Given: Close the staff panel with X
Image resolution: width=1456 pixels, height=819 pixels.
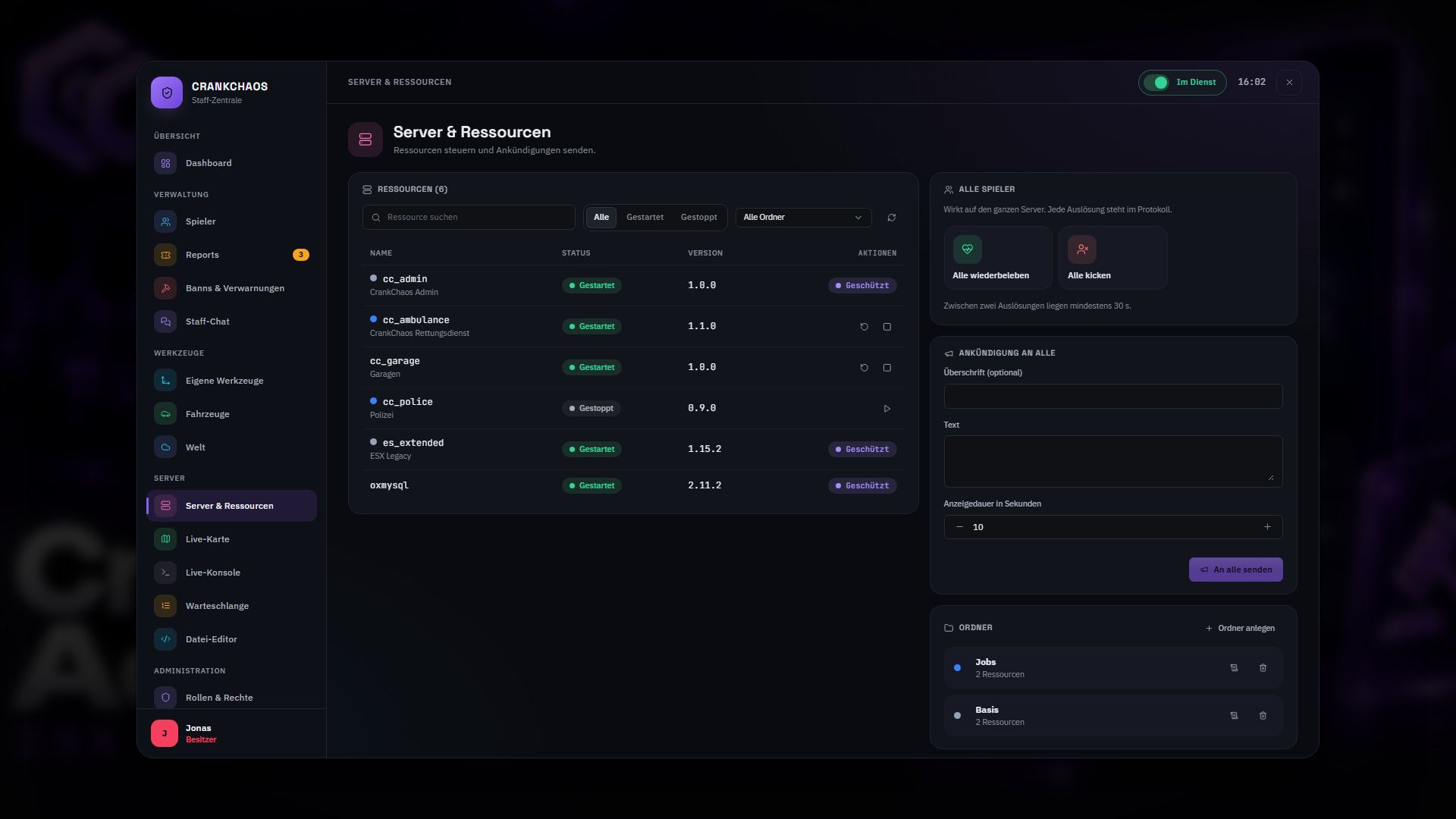Looking at the screenshot, I should [x=1289, y=83].
